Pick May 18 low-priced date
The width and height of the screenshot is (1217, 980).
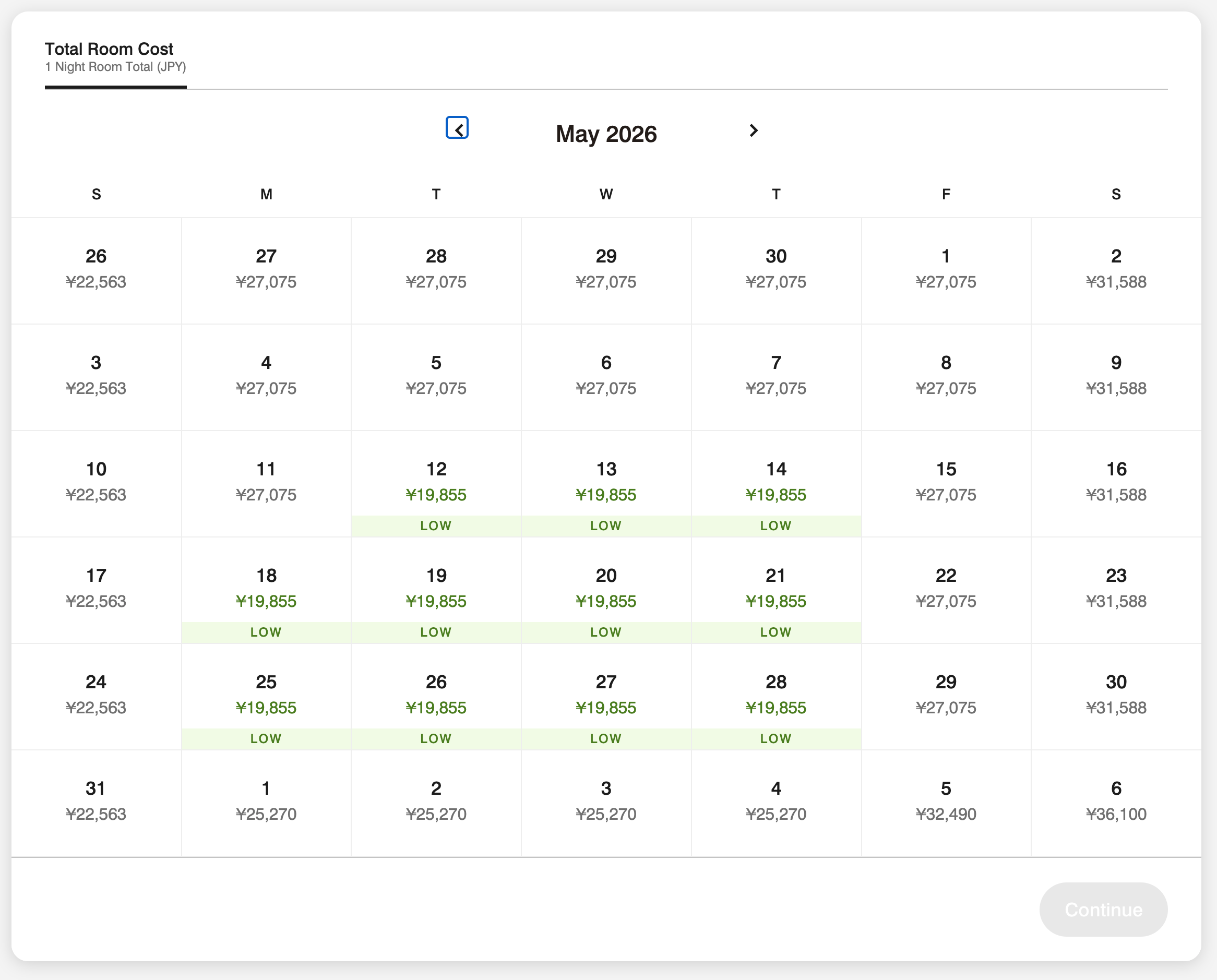pos(266,589)
